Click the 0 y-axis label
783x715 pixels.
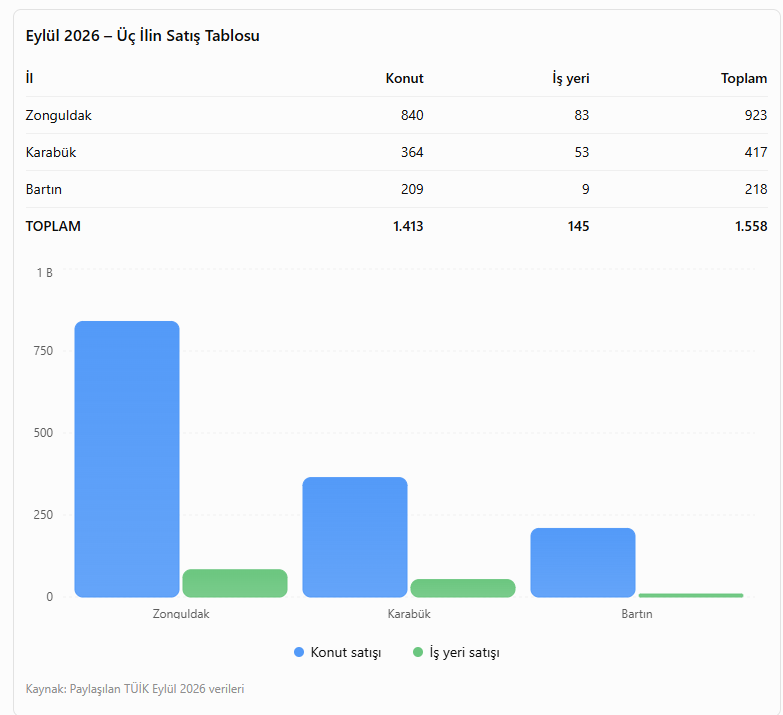pyautogui.click(x=49, y=597)
